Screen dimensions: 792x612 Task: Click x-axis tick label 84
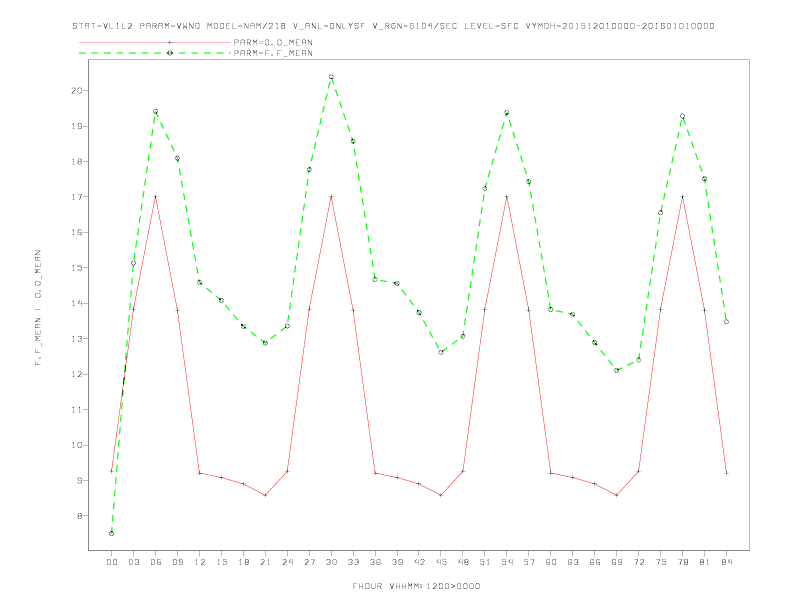pos(726,562)
